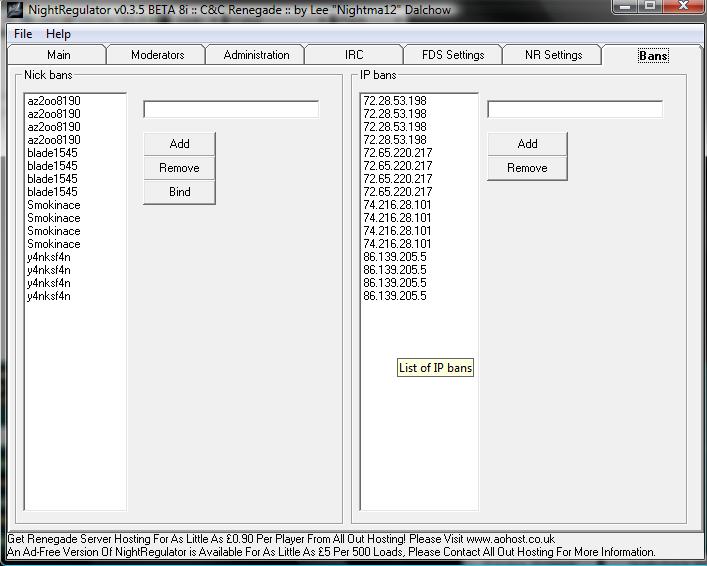
Task: Click the Nick bans text input field
Action: pyautogui.click(x=231, y=109)
